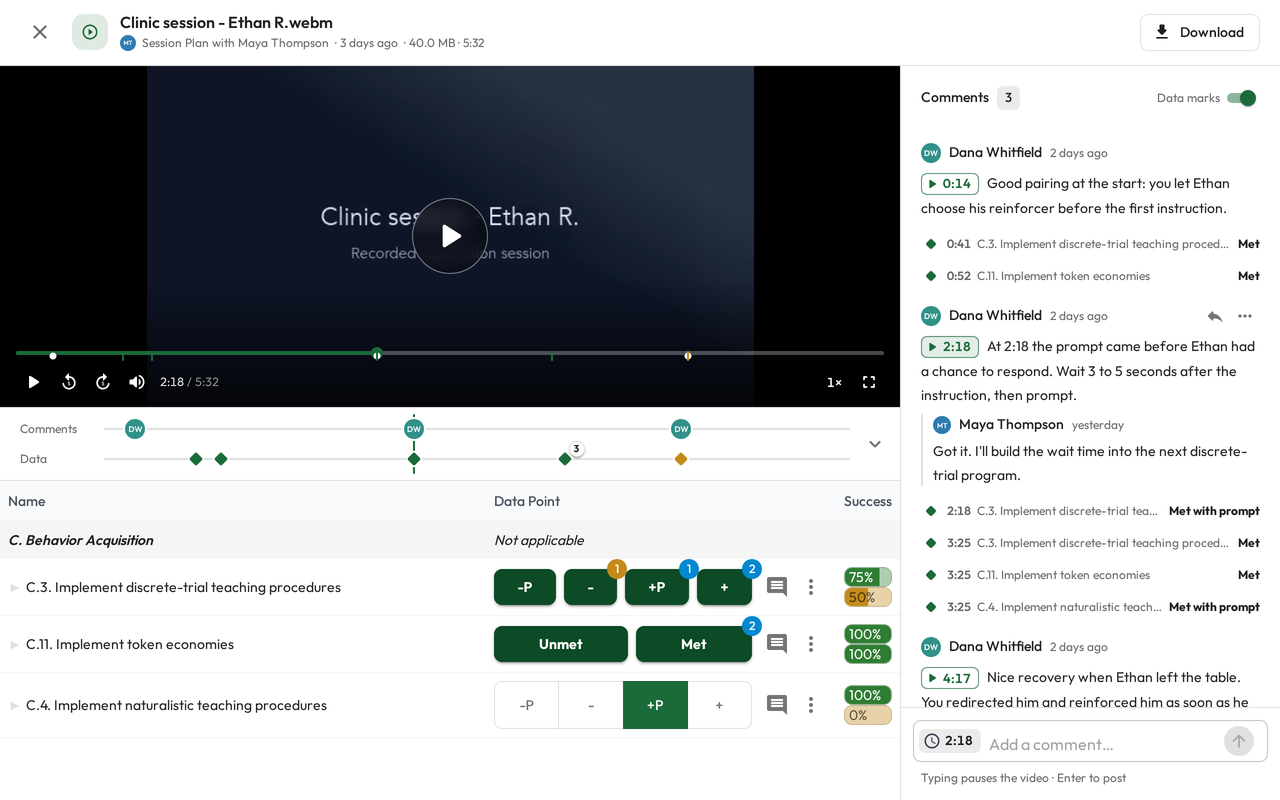Seek on the video progress bar
Screen dimensions: 1280x800
point(450,353)
